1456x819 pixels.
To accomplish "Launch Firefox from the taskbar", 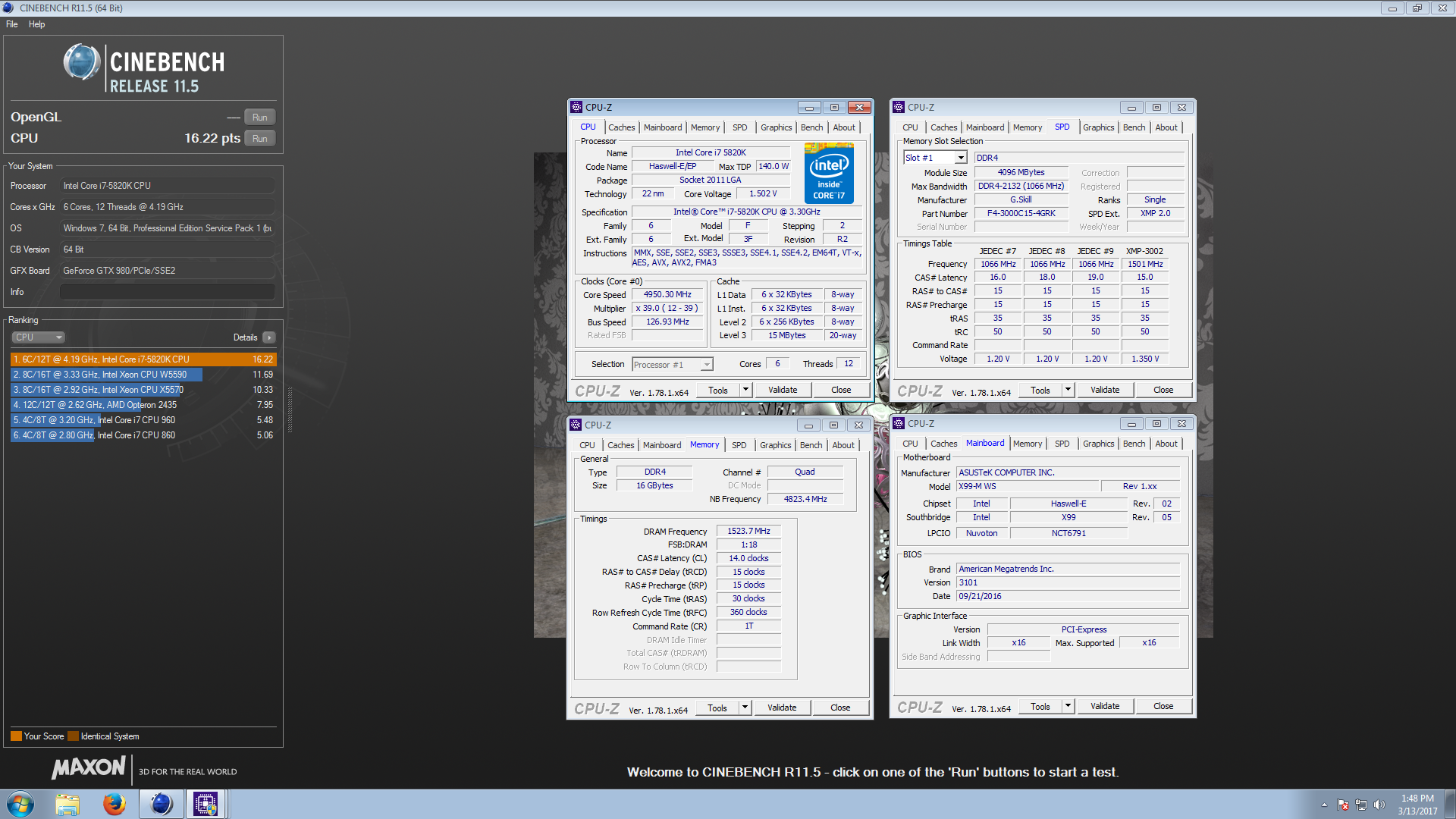I will [114, 804].
